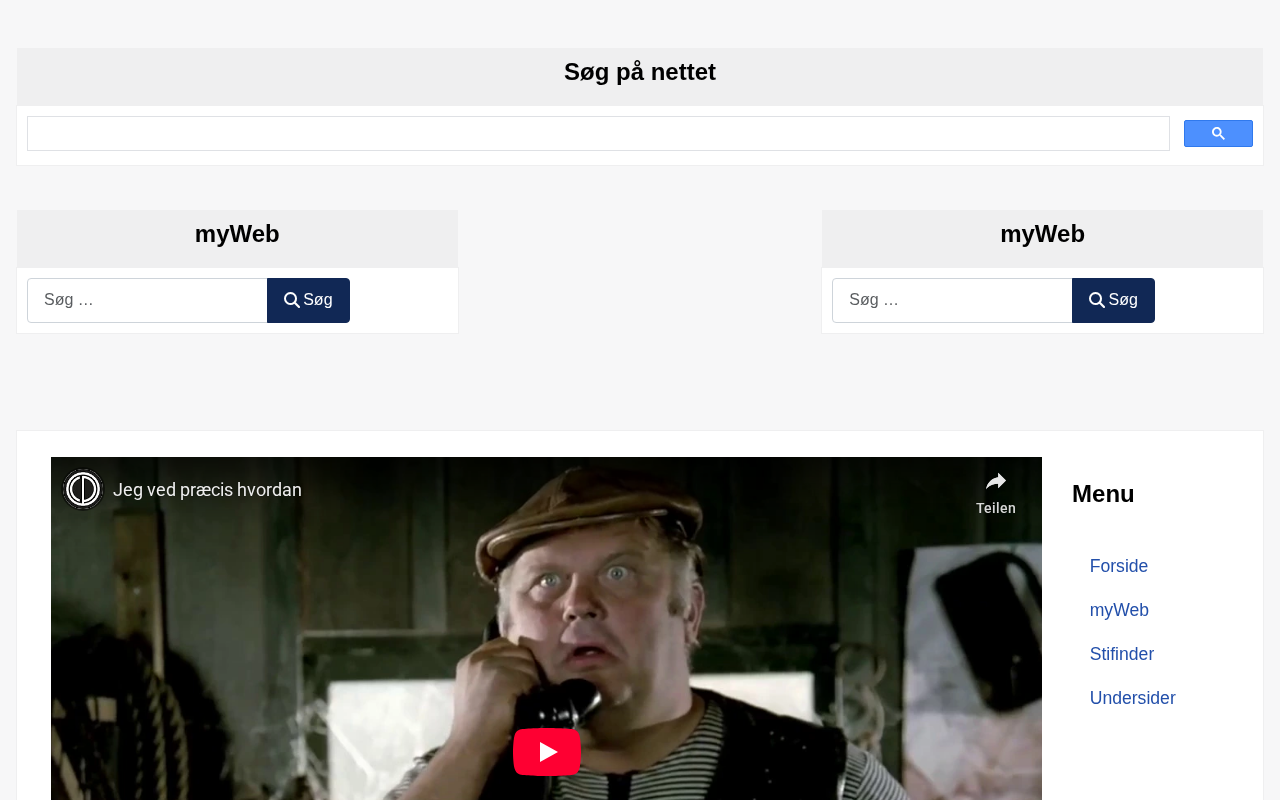Click the round channel logo in video
Image resolution: width=1280 pixels, height=800 pixels.
coord(83,490)
